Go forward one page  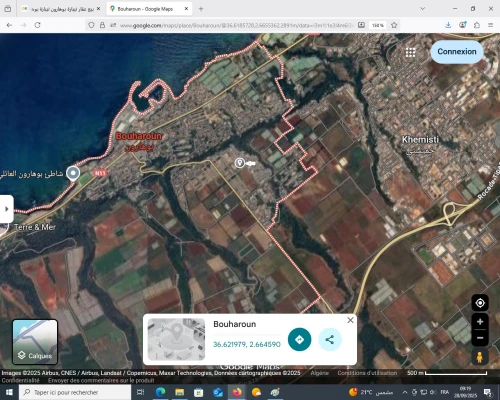click(23, 25)
